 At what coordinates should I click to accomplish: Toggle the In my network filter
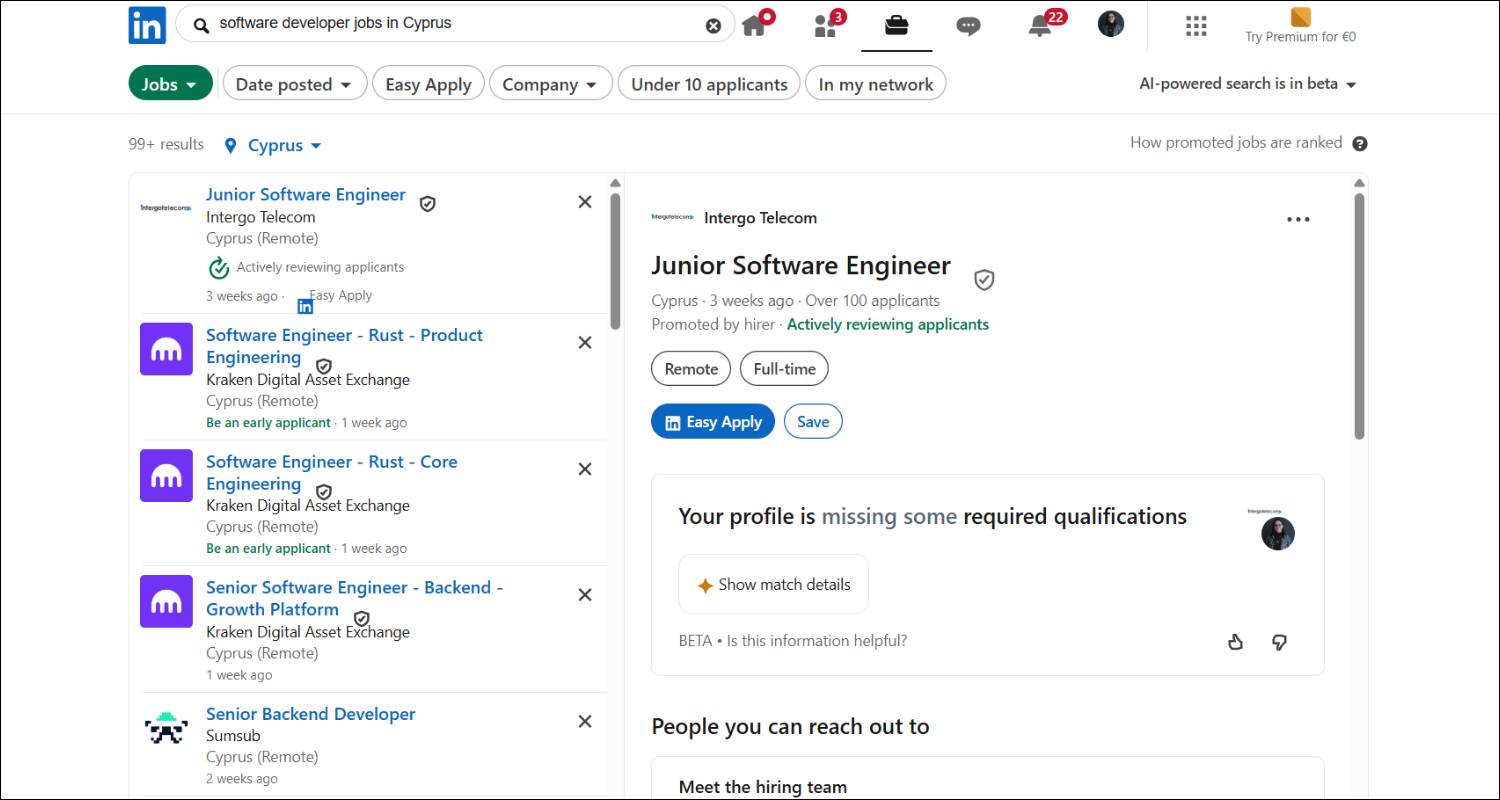coord(875,83)
